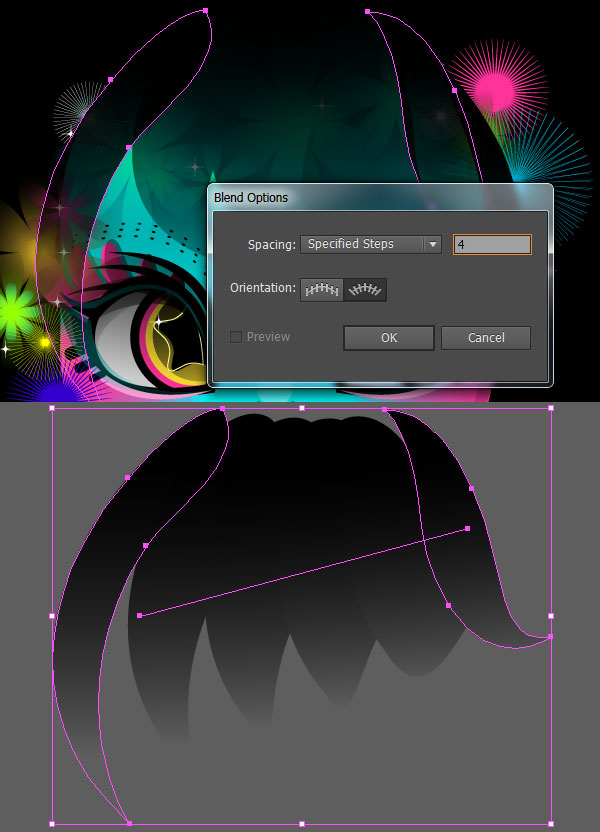
Task: Click the top-right corner bounding box handle
Action: pos(551,408)
